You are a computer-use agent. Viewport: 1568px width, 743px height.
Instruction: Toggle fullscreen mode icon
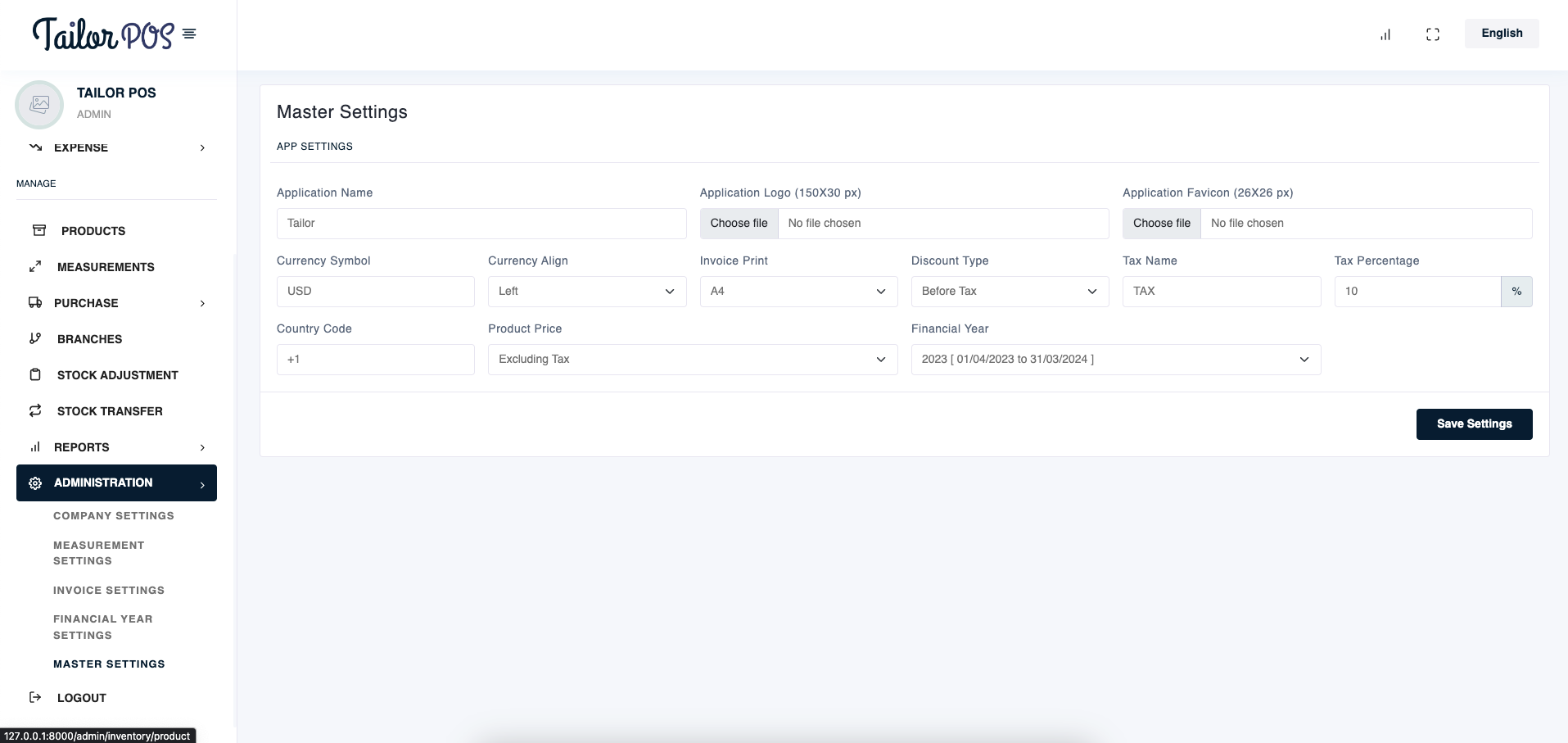click(1433, 34)
